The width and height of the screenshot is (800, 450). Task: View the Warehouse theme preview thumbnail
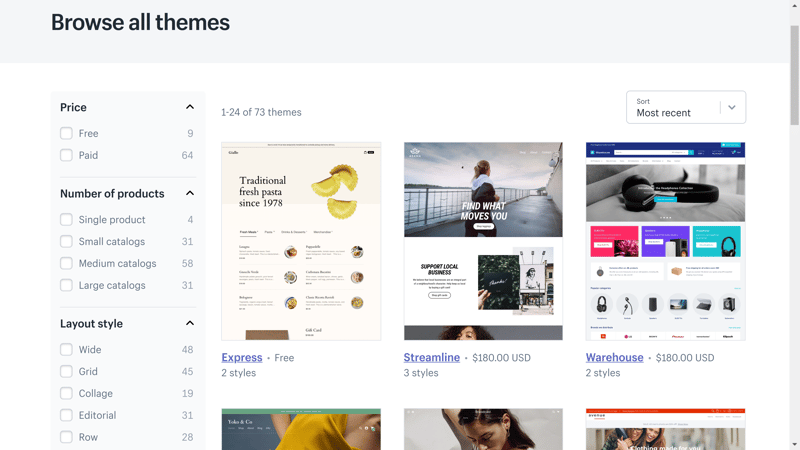click(665, 241)
